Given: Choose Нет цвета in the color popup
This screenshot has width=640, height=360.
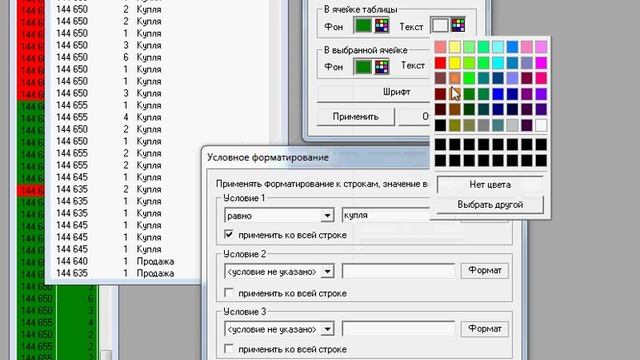Looking at the screenshot, I should 490,185.
